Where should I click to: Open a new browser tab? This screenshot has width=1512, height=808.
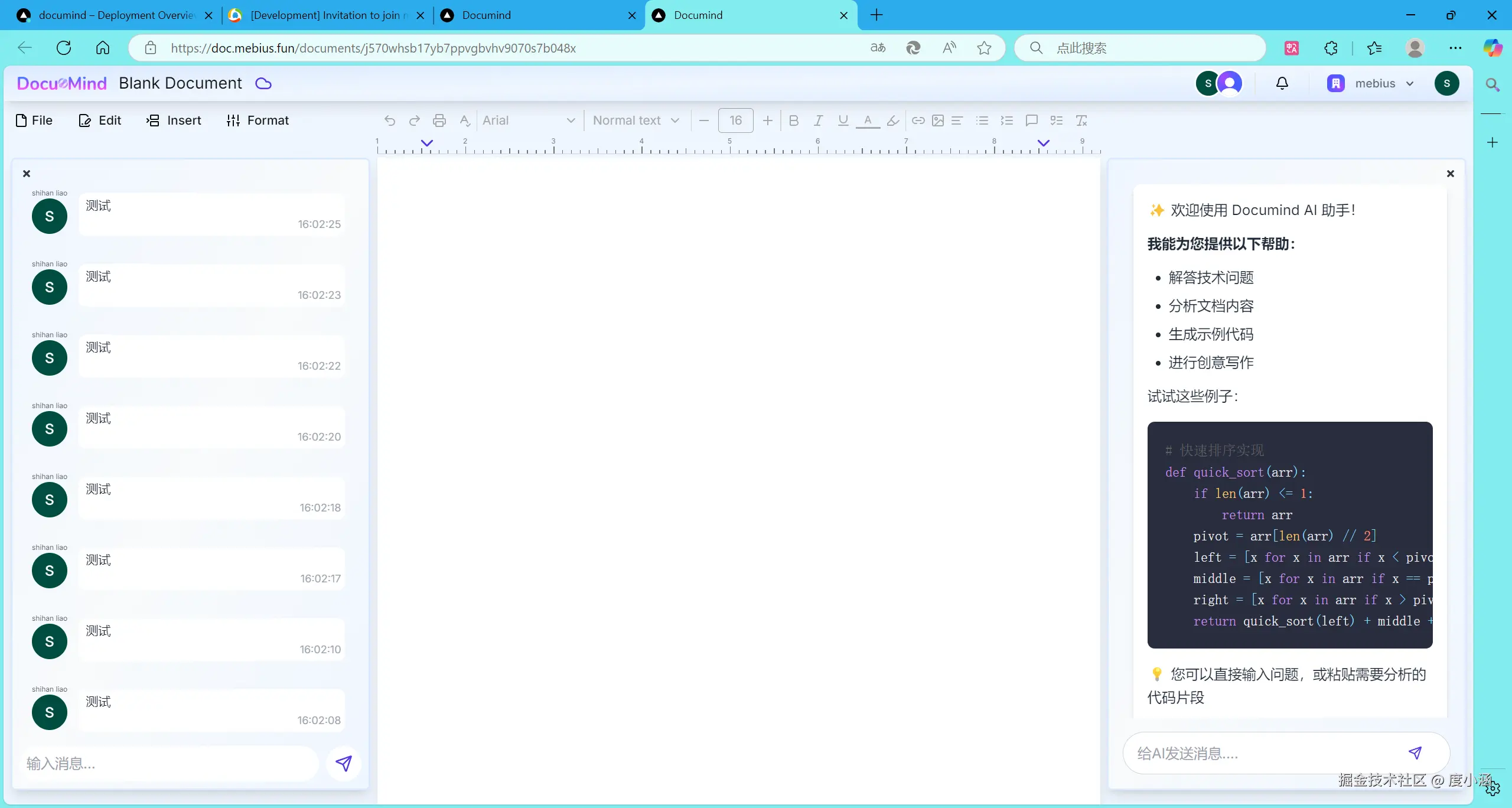pyautogui.click(x=876, y=15)
